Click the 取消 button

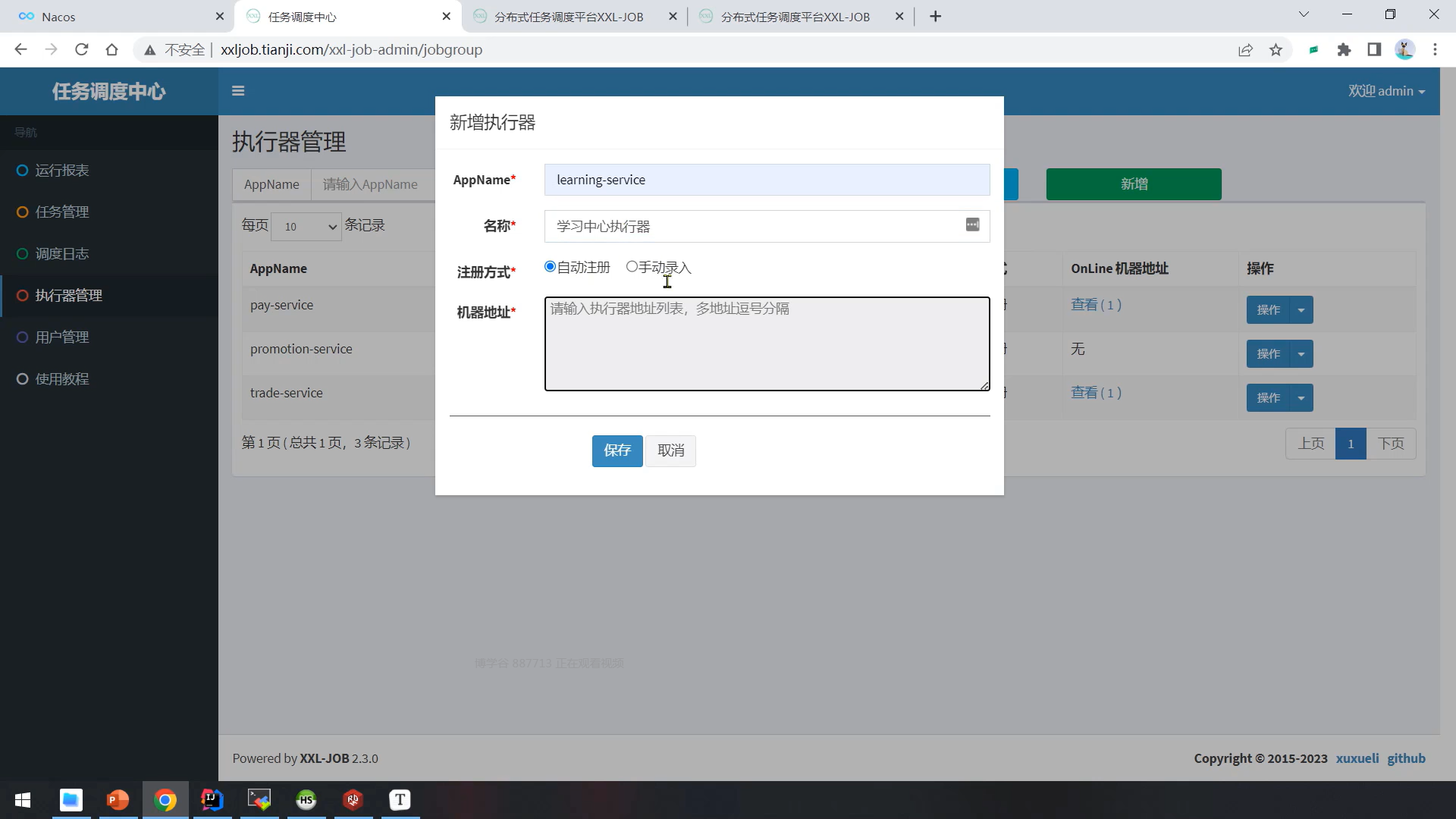coord(670,450)
